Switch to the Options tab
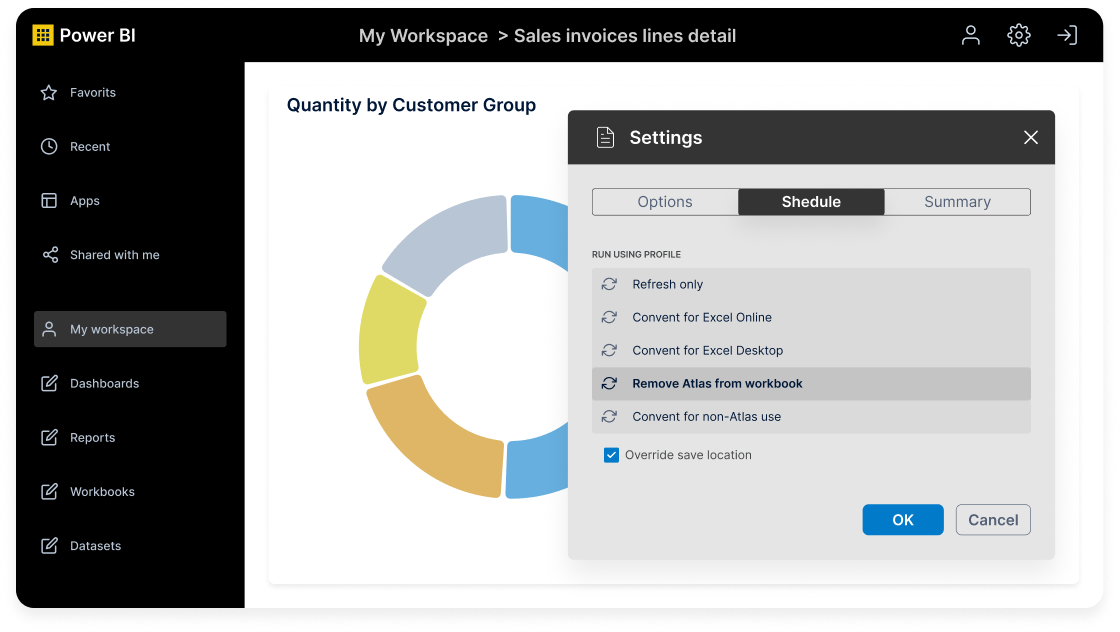The image size is (1120, 632). pyautogui.click(x=665, y=202)
